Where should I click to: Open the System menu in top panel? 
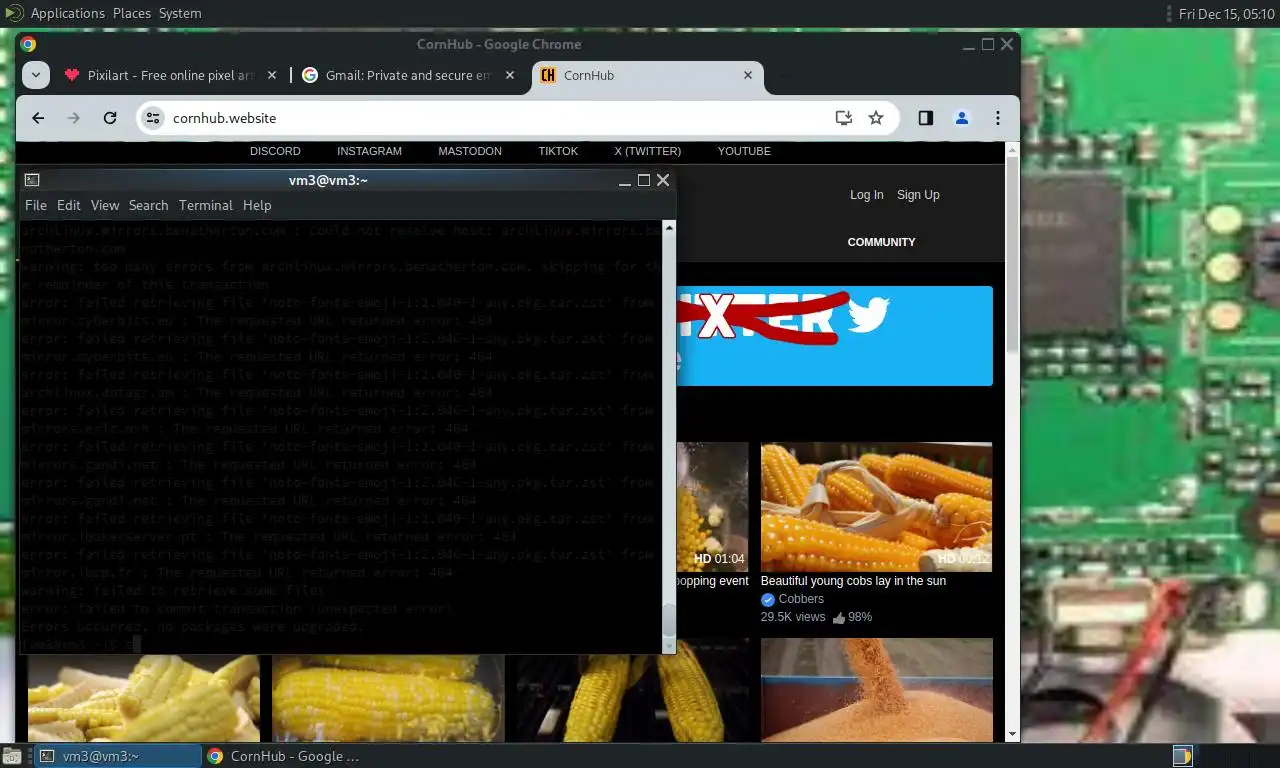(180, 13)
